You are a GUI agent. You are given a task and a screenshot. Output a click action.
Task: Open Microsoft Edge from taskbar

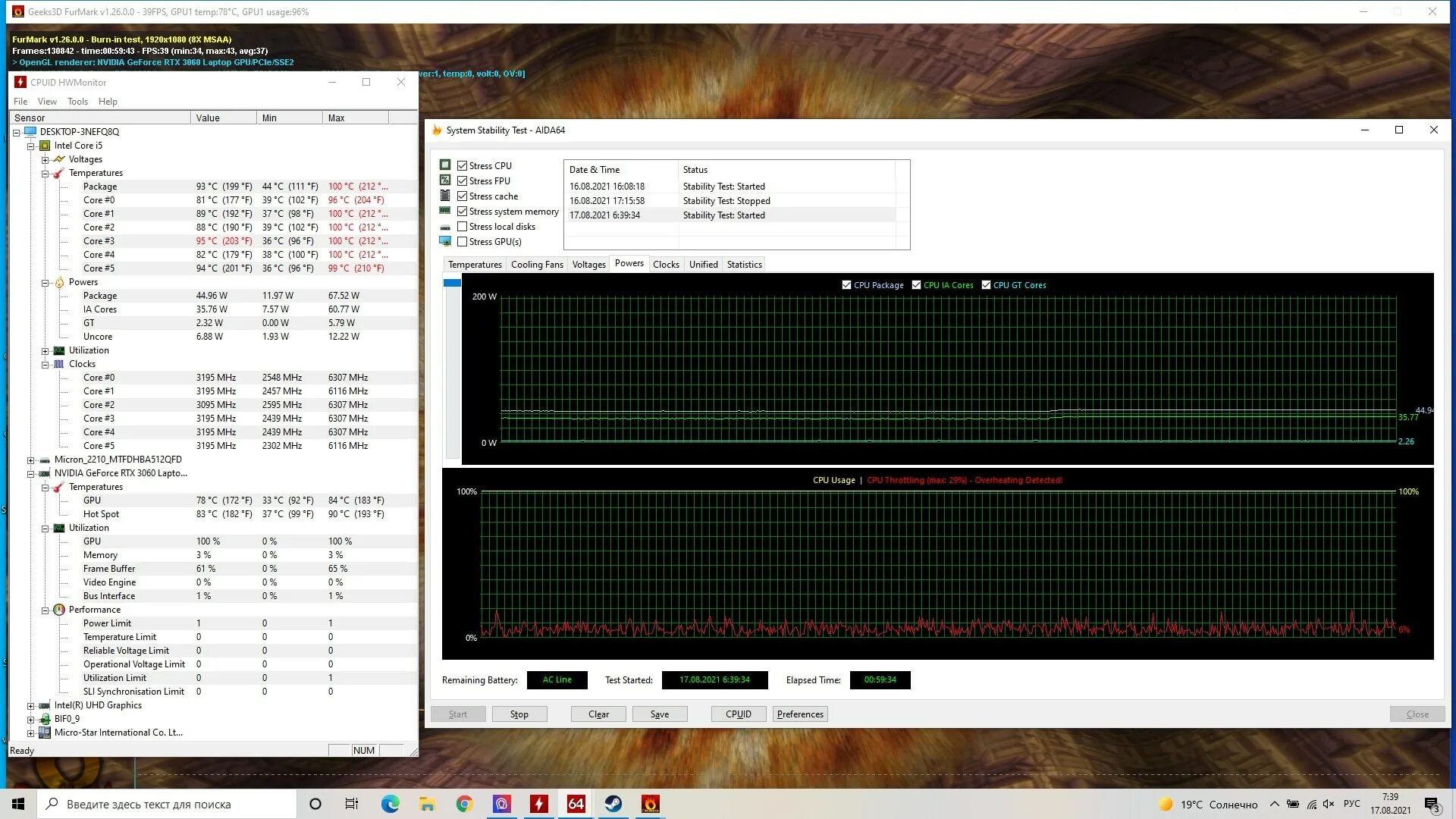390,804
